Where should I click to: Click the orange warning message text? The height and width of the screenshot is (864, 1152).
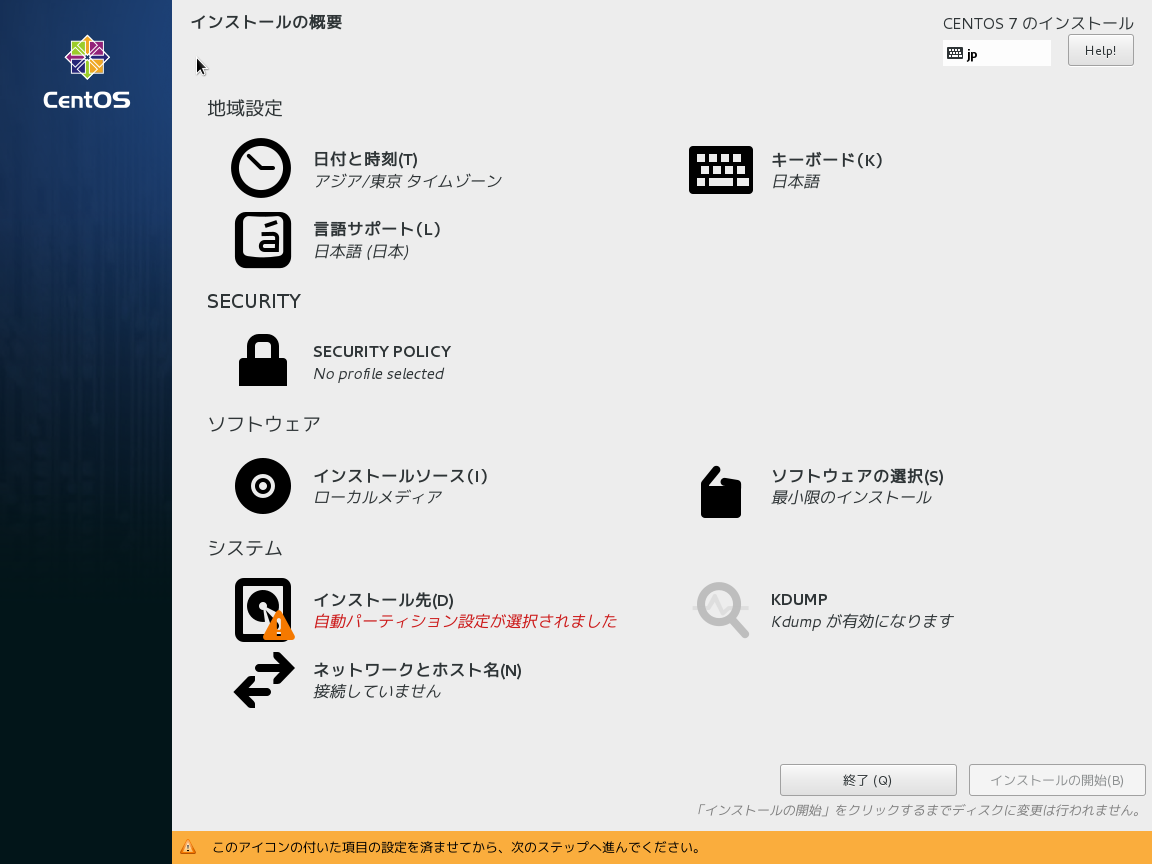[x=456, y=847]
